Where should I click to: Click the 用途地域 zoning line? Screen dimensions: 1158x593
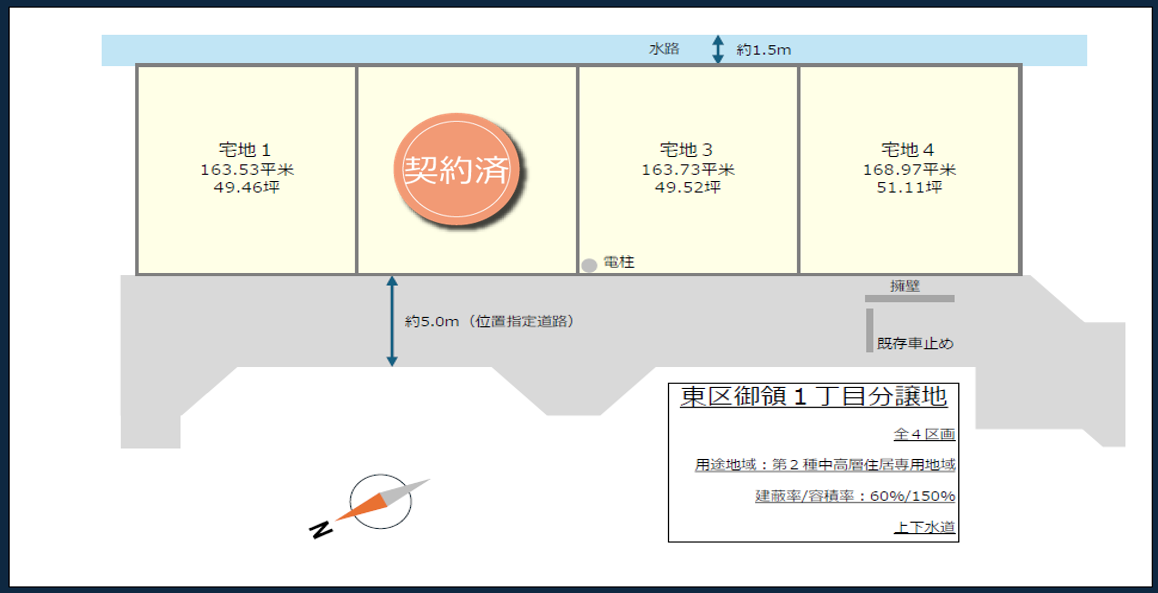coord(825,465)
